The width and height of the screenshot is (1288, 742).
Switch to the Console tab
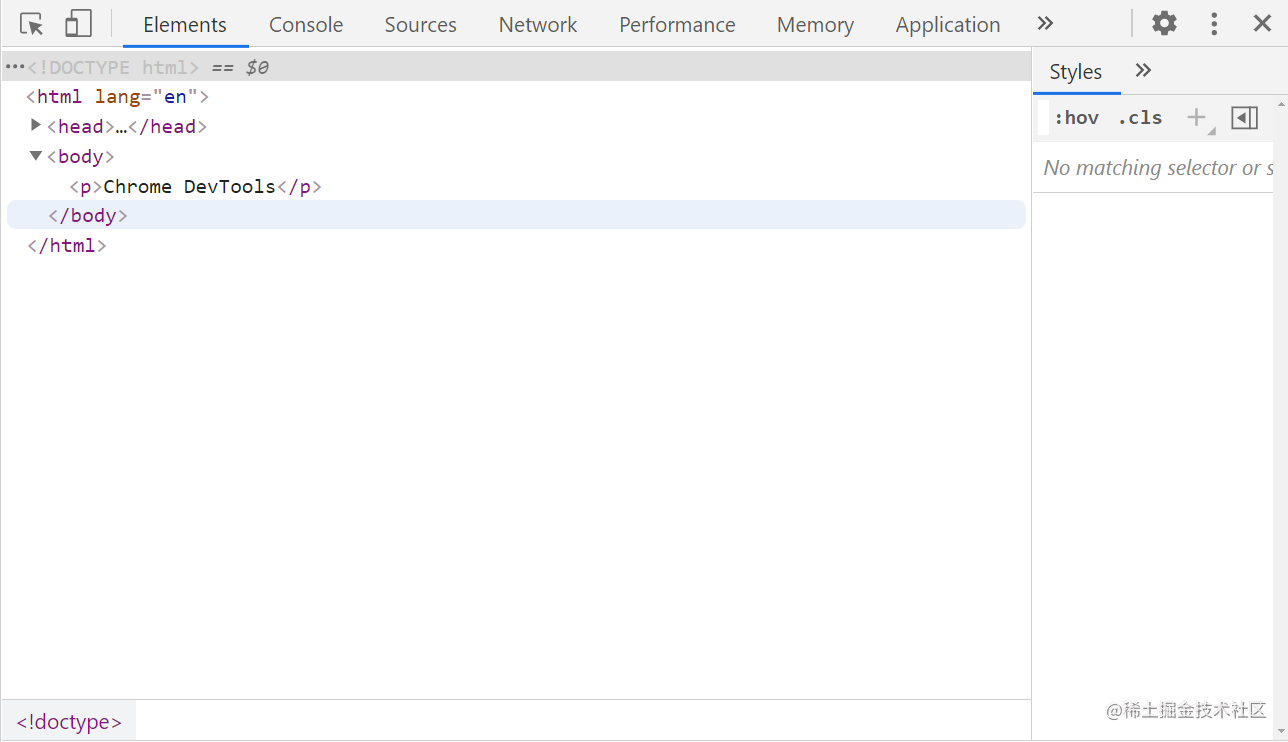[x=306, y=25]
